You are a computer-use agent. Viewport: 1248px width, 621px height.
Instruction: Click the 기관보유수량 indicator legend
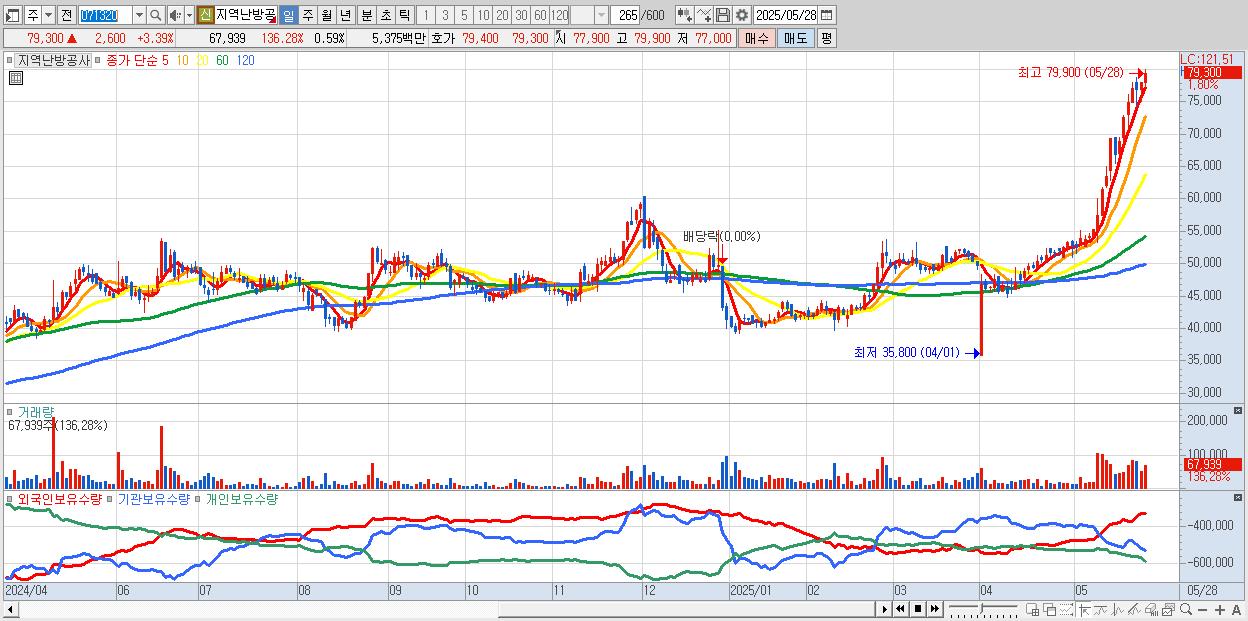153,498
